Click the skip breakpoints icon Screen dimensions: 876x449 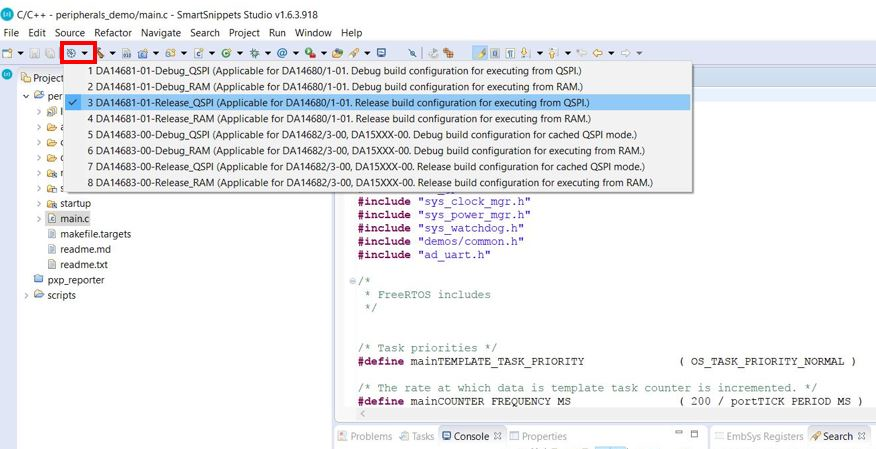(412, 53)
